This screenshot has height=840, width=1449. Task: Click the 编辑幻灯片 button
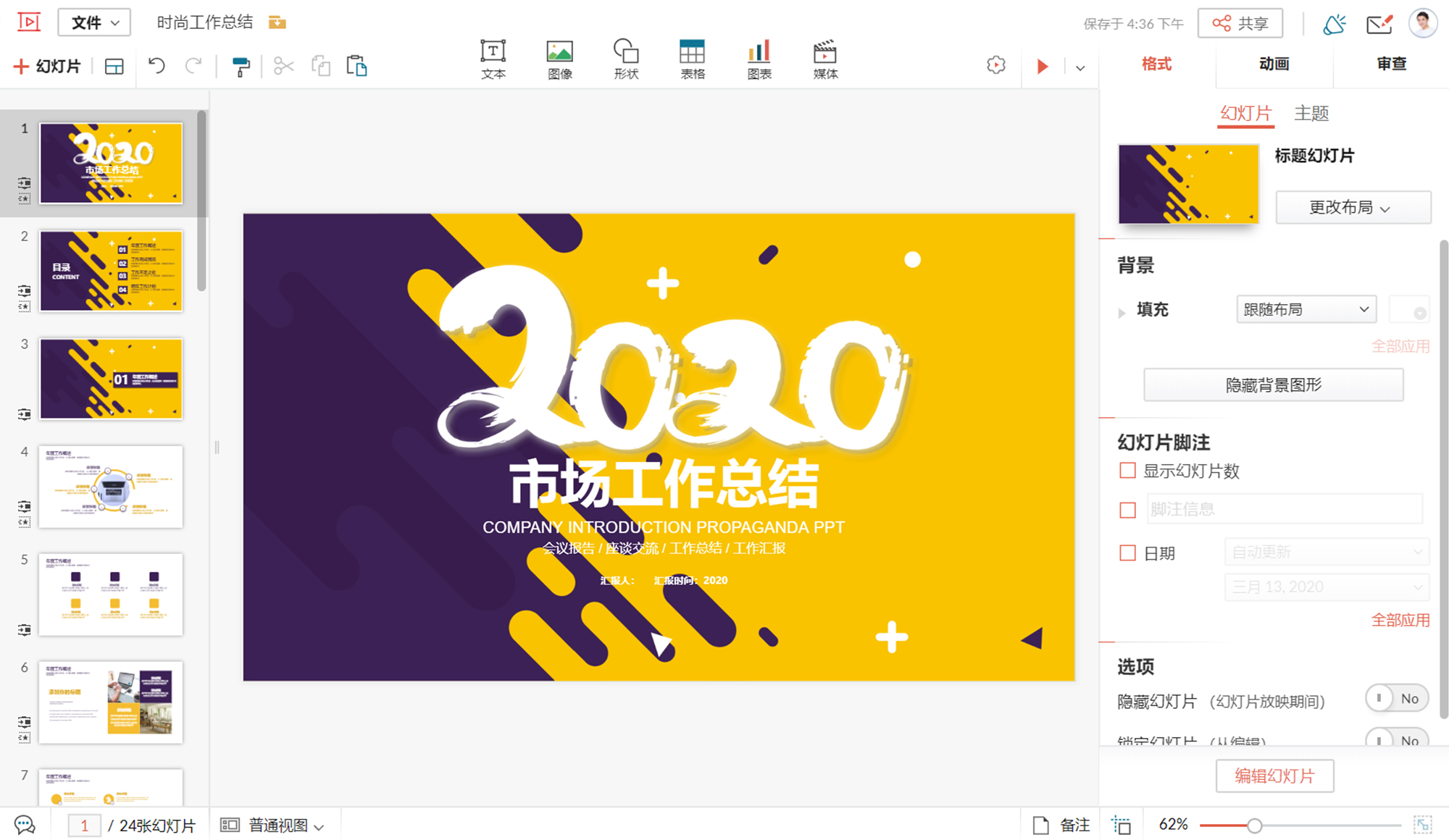tap(1274, 776)
